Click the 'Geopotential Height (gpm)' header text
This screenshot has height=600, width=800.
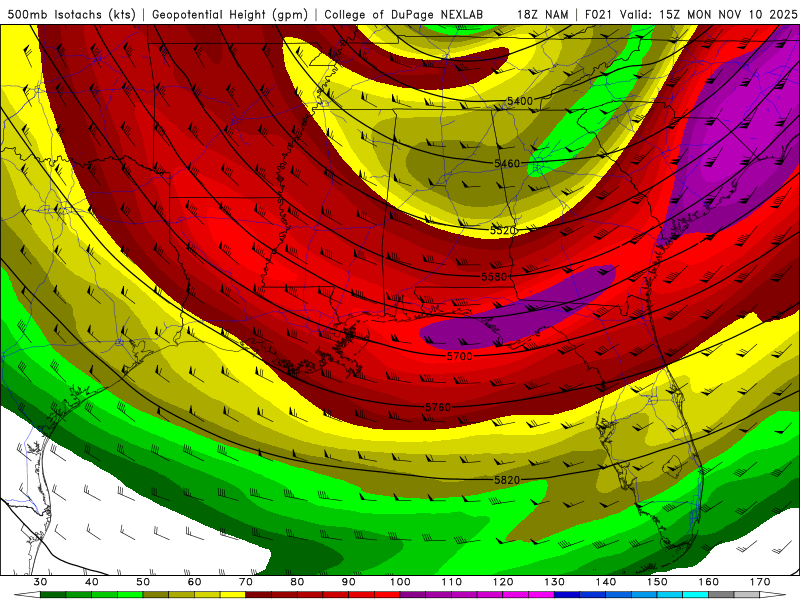click(x=230, y=14)
